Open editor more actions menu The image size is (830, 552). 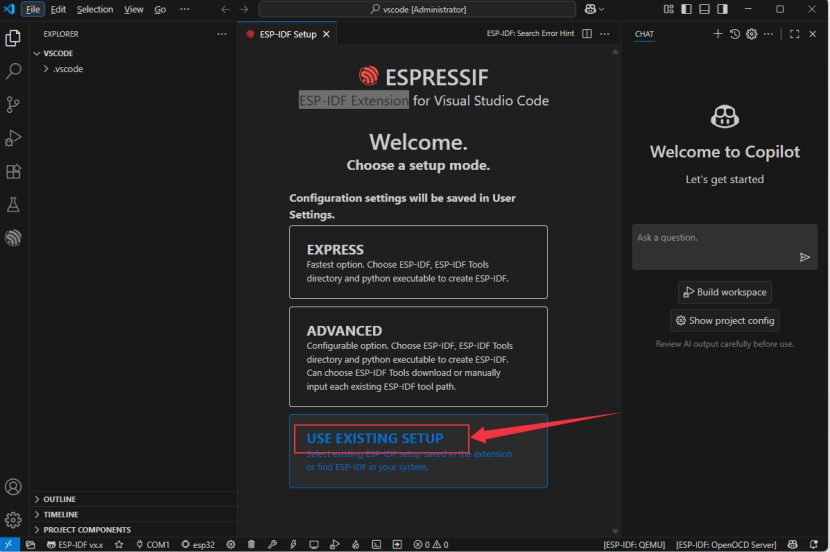pos(605,34)
